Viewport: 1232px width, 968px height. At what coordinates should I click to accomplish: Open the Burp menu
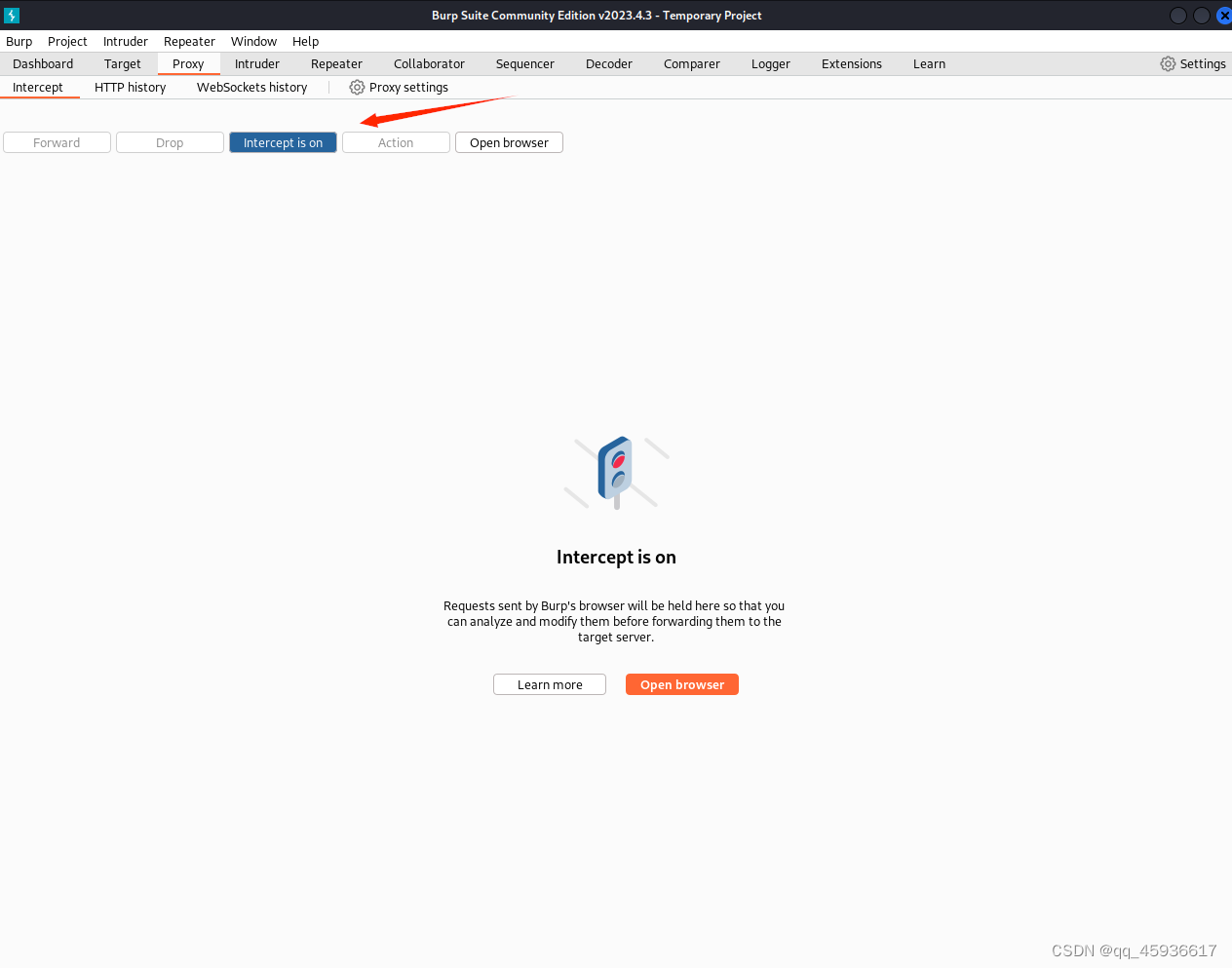click(x=19, y=41)
